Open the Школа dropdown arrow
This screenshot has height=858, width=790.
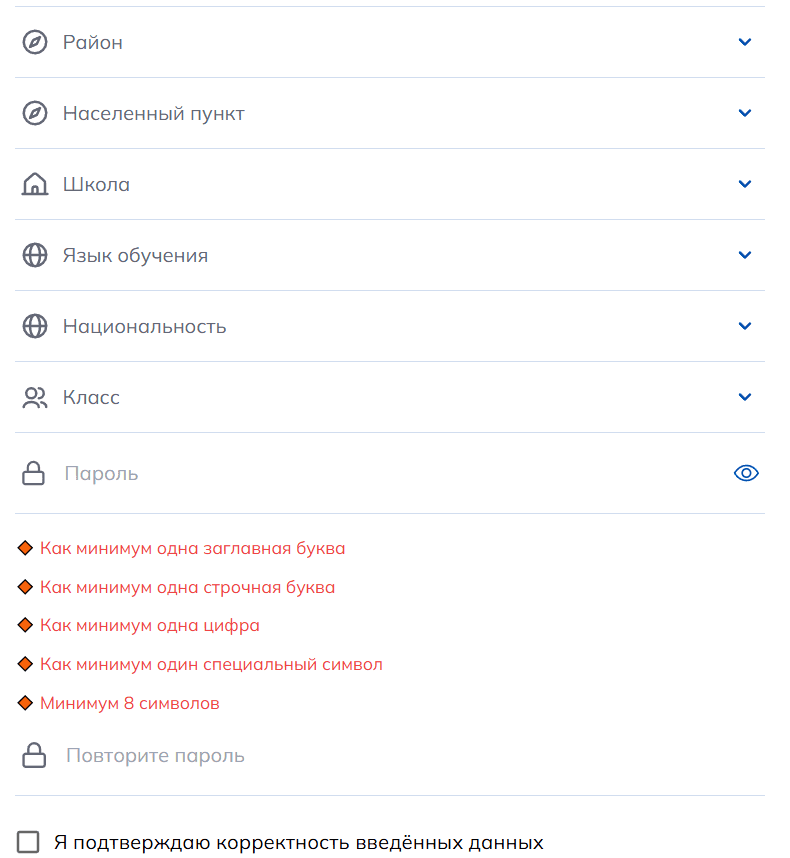745,184
